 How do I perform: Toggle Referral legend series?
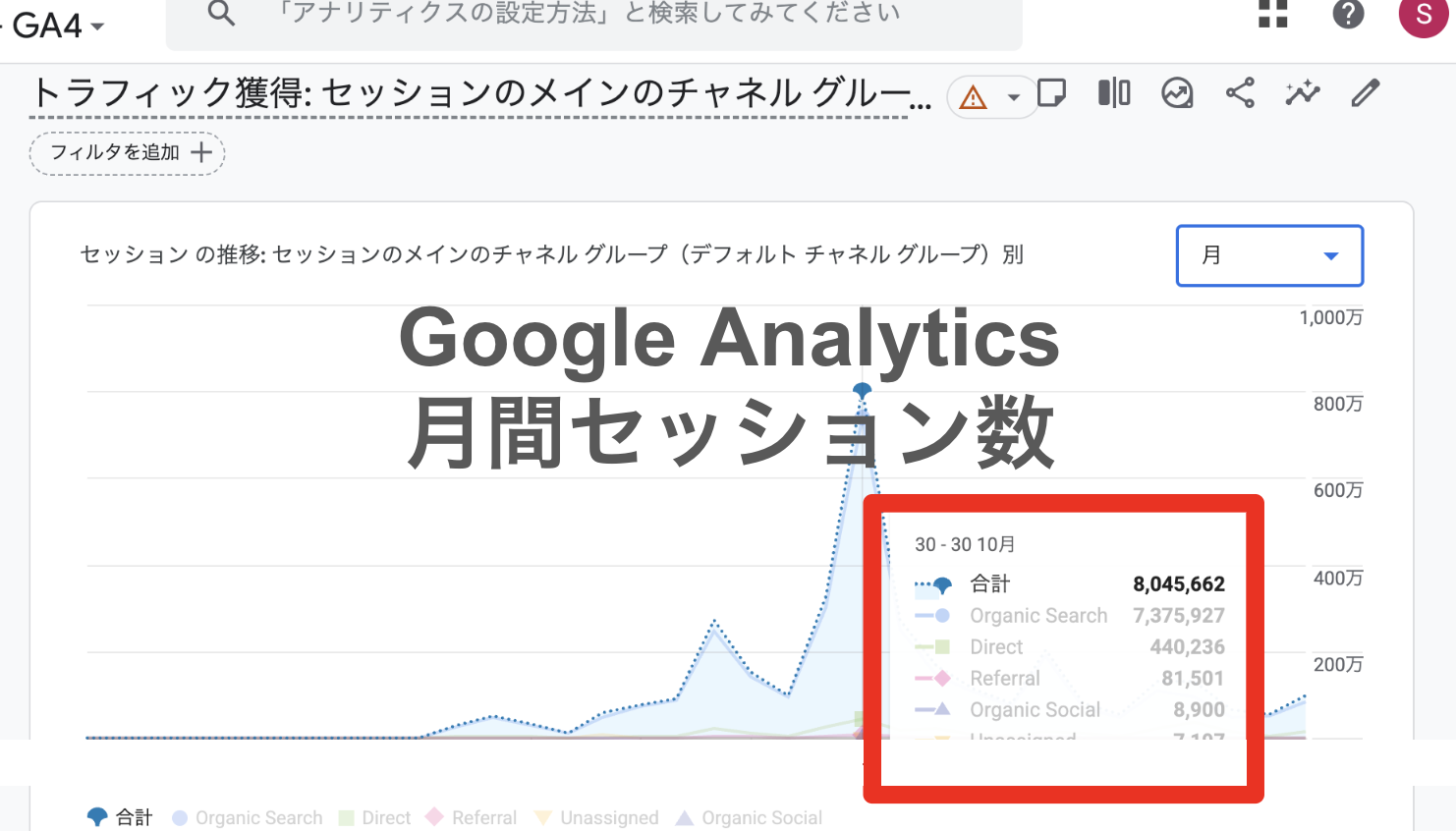[472, 817]
